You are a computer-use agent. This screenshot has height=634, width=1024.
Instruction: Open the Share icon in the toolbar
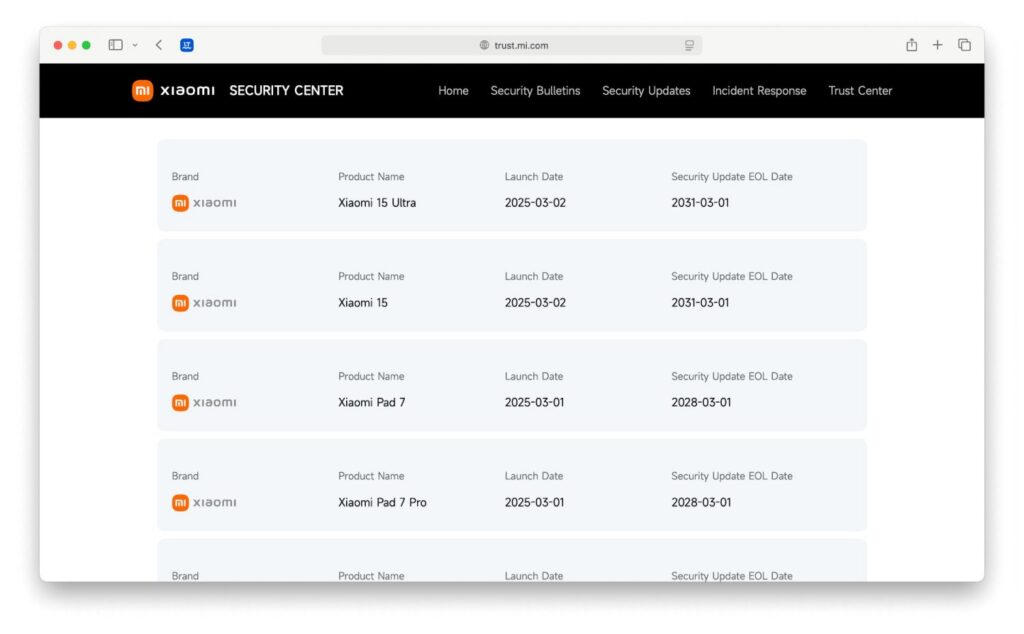(911, 44)
